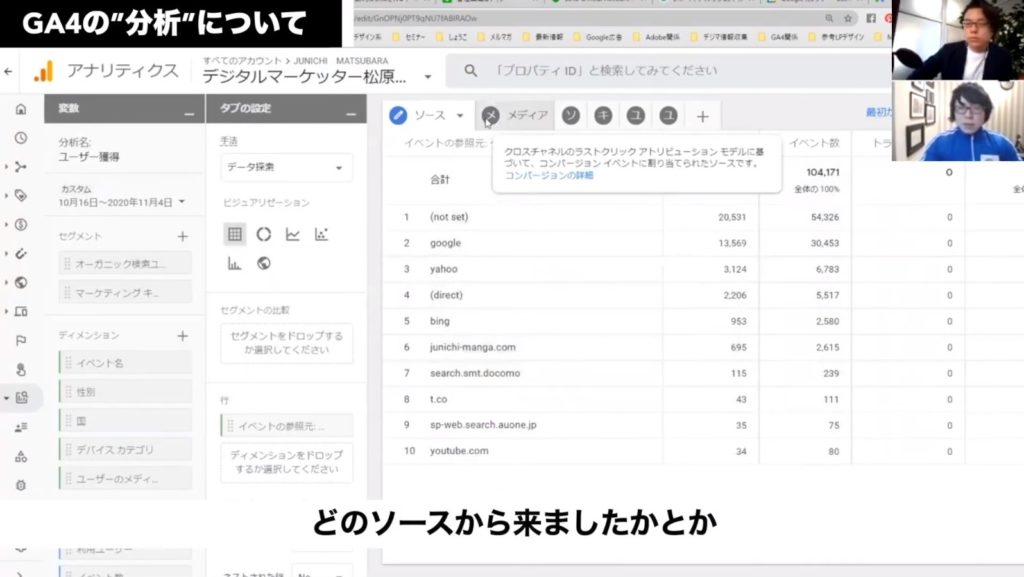Click the back arrow beside Analytics logo
The width and height of the screenshot is (1024, 577).
point(8,70)
